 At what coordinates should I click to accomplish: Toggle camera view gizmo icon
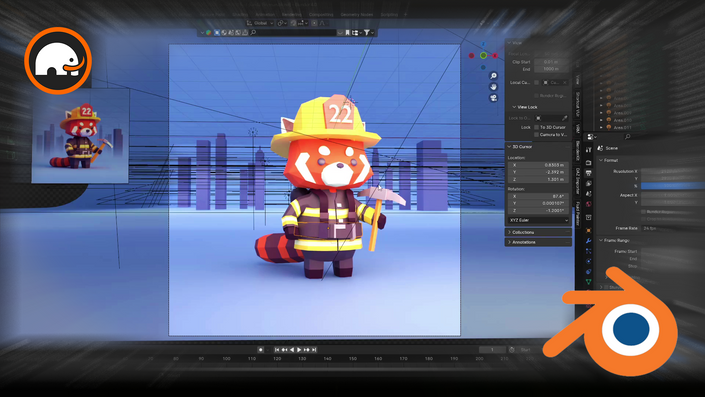point(493,98)
